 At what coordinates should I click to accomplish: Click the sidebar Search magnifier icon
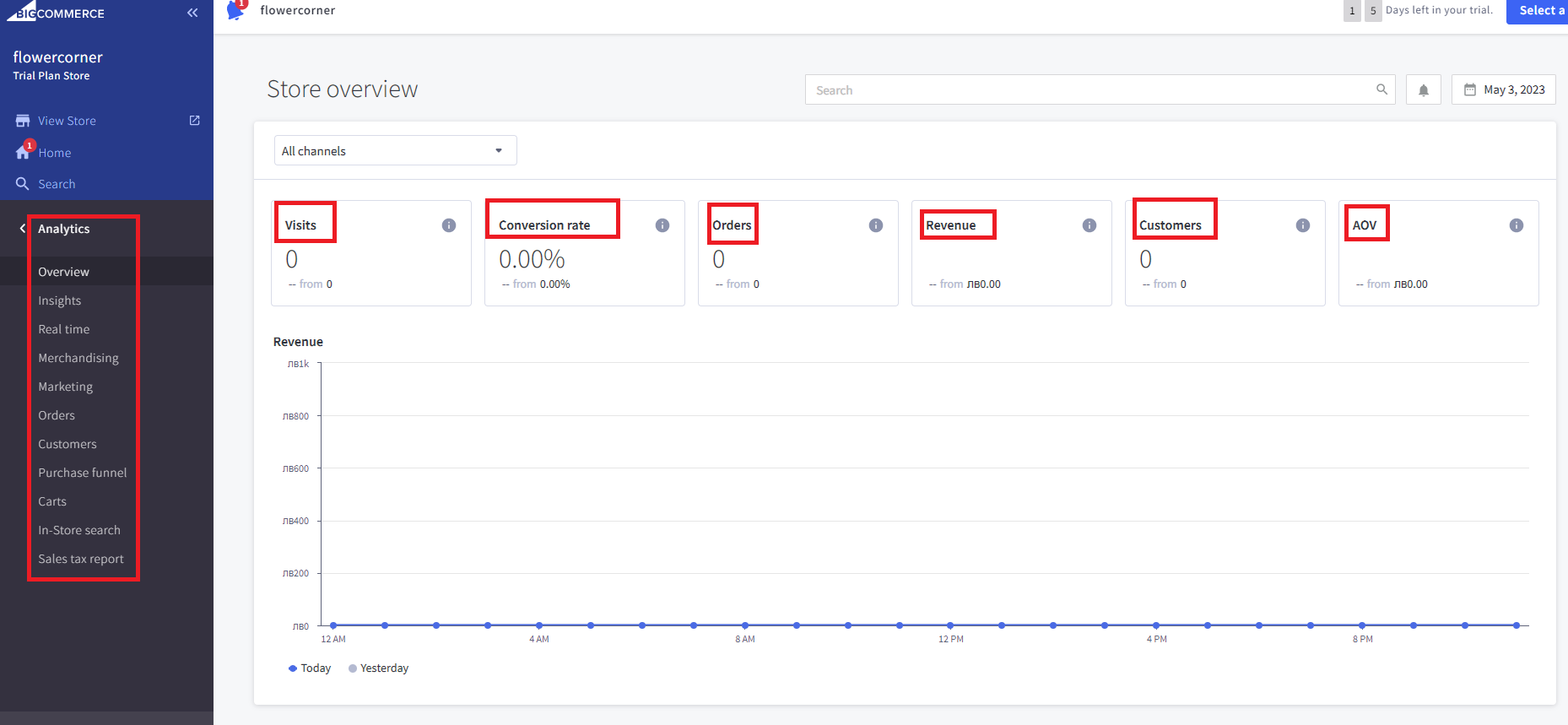[x=23, y=183]
